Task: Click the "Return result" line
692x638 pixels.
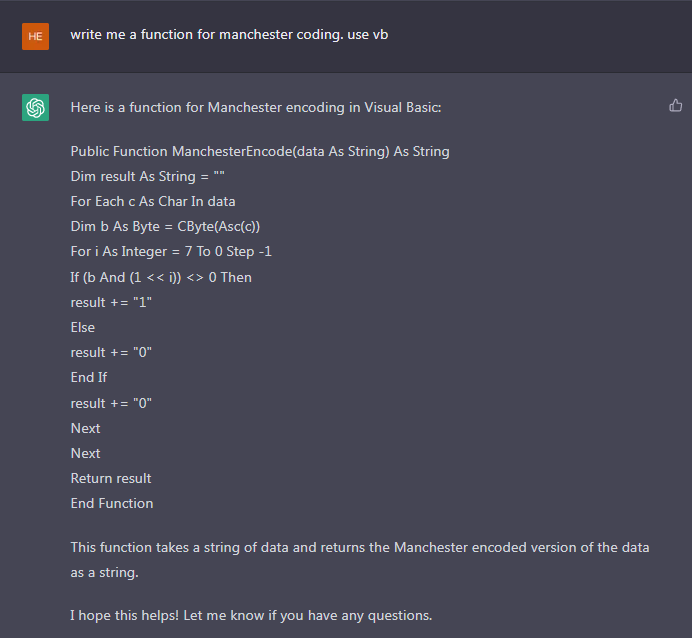Action: click(x=110, y=478)
